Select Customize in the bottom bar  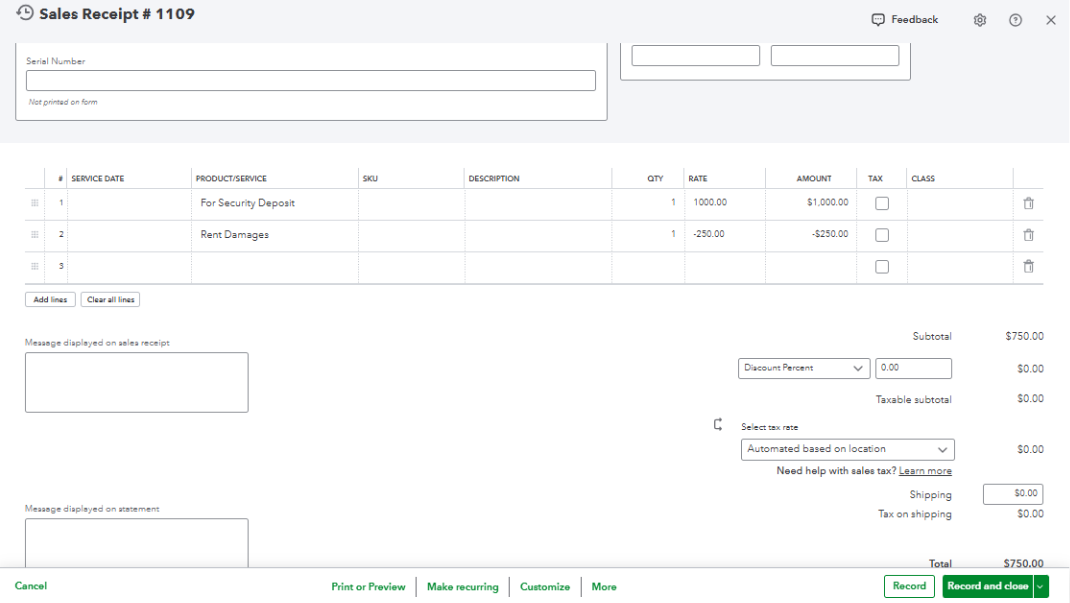(545, 587)
